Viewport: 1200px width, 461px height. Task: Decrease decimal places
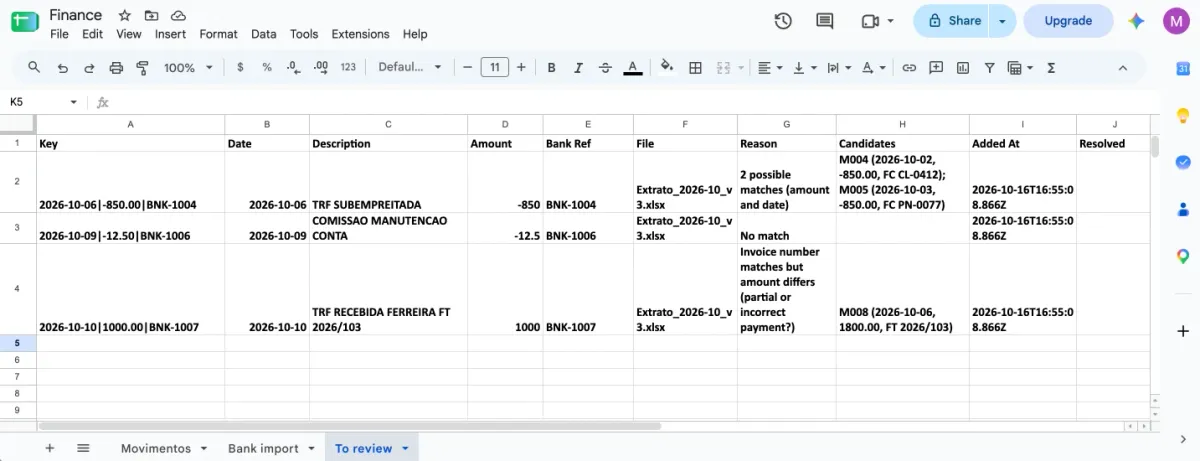[293, 67]
